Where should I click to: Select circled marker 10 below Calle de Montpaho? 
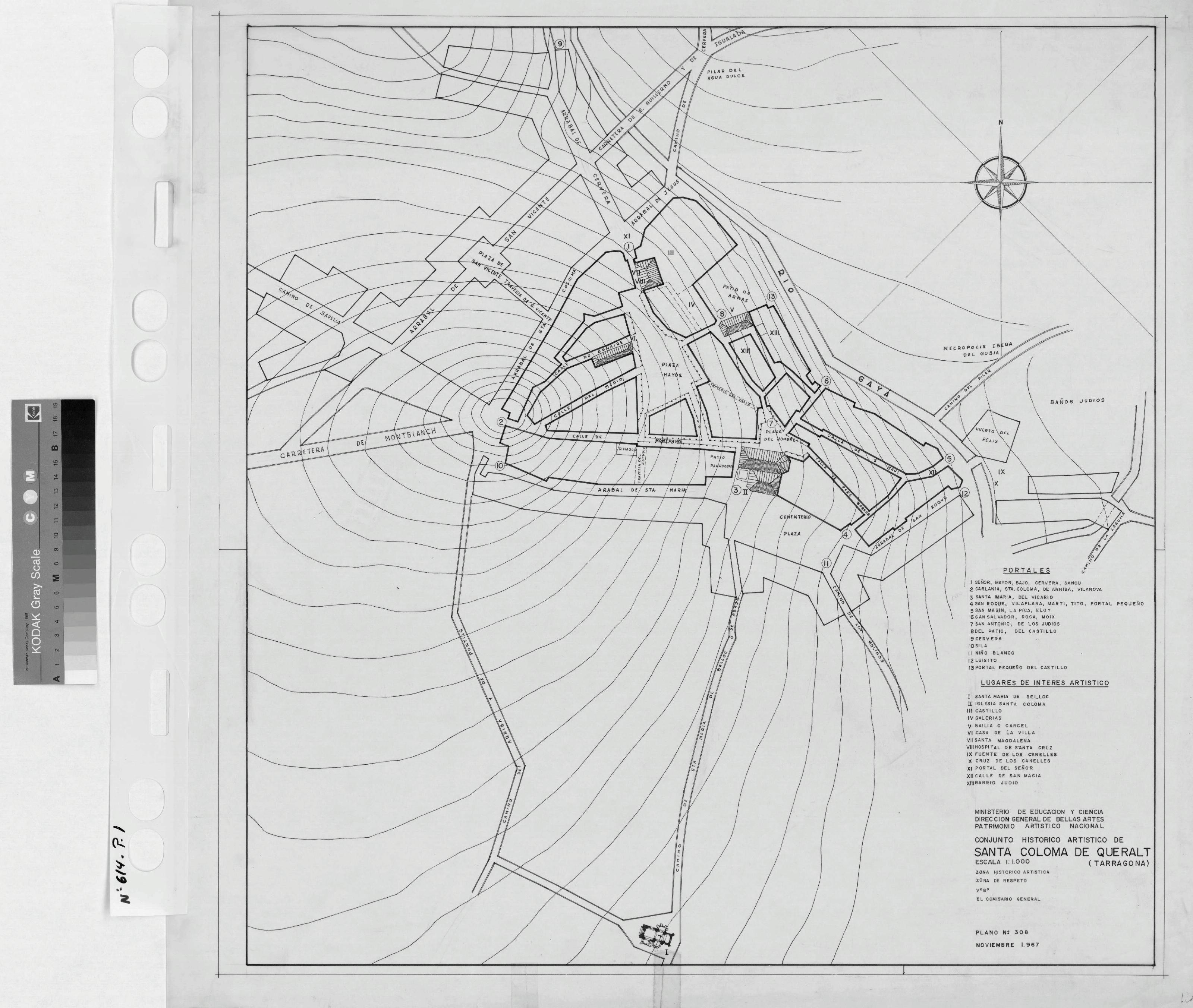(x=500, y=466)
